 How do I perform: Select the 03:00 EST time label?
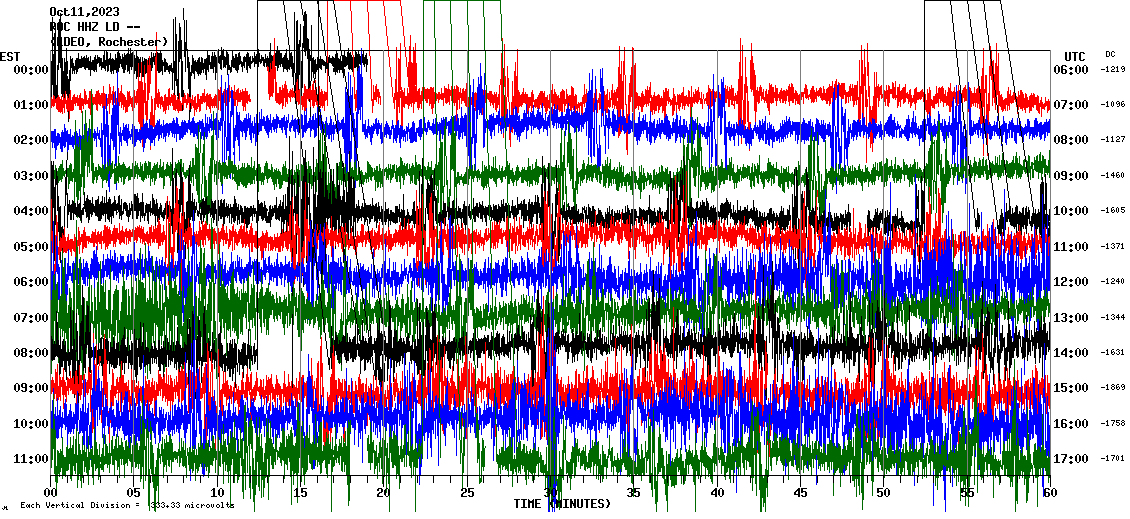31,175
